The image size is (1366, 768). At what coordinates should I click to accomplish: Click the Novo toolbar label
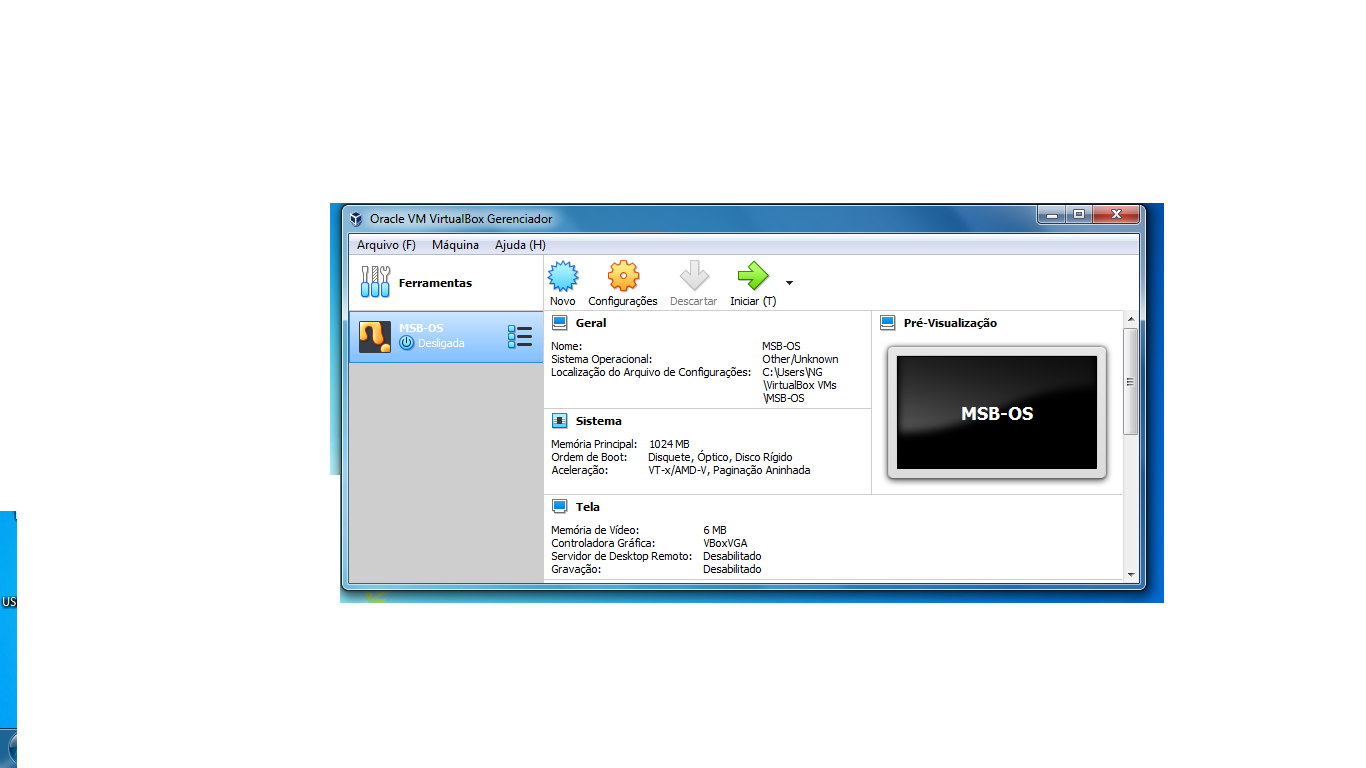(563, 301)
